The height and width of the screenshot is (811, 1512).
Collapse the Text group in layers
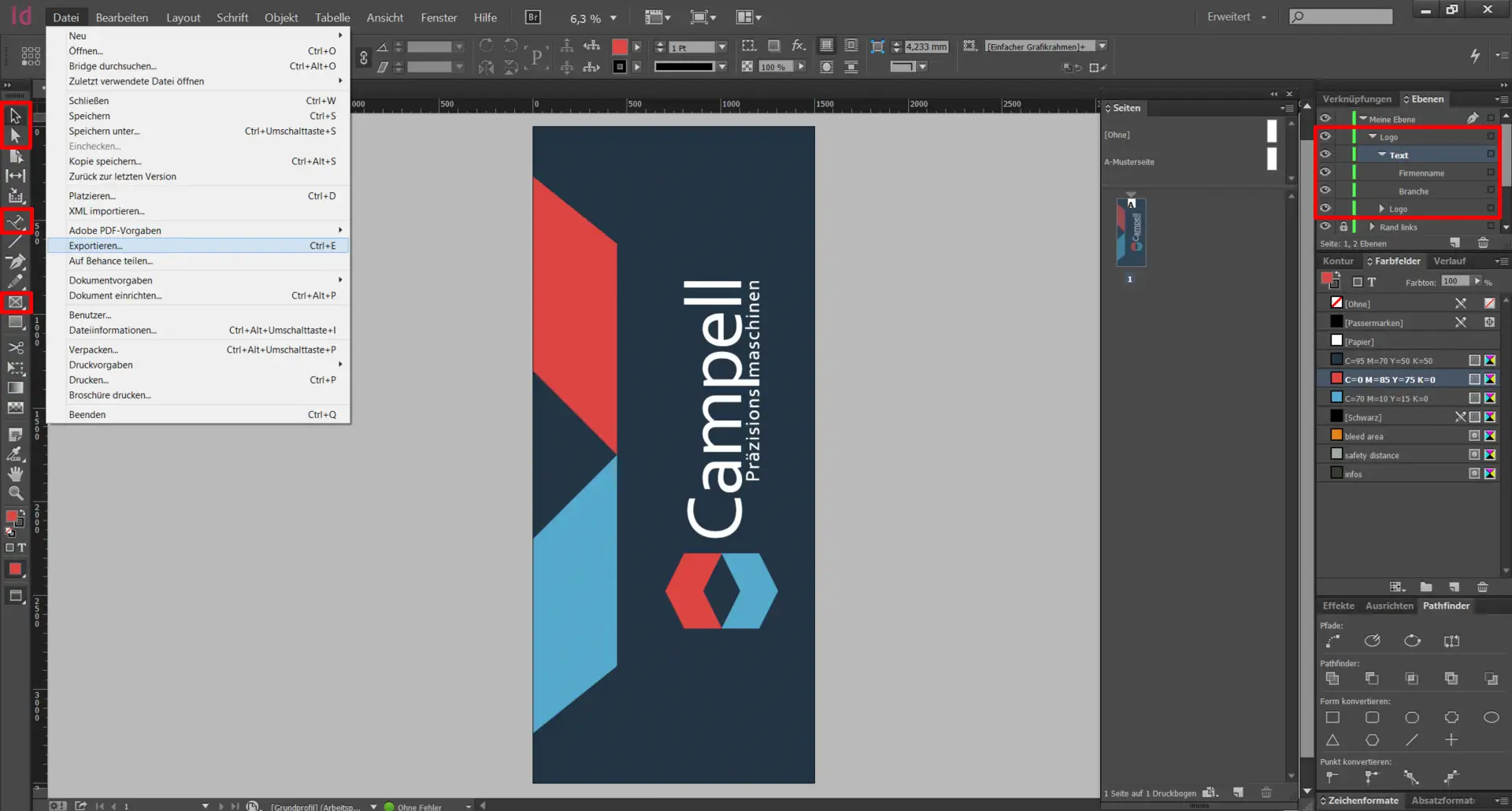[1382, 155]
